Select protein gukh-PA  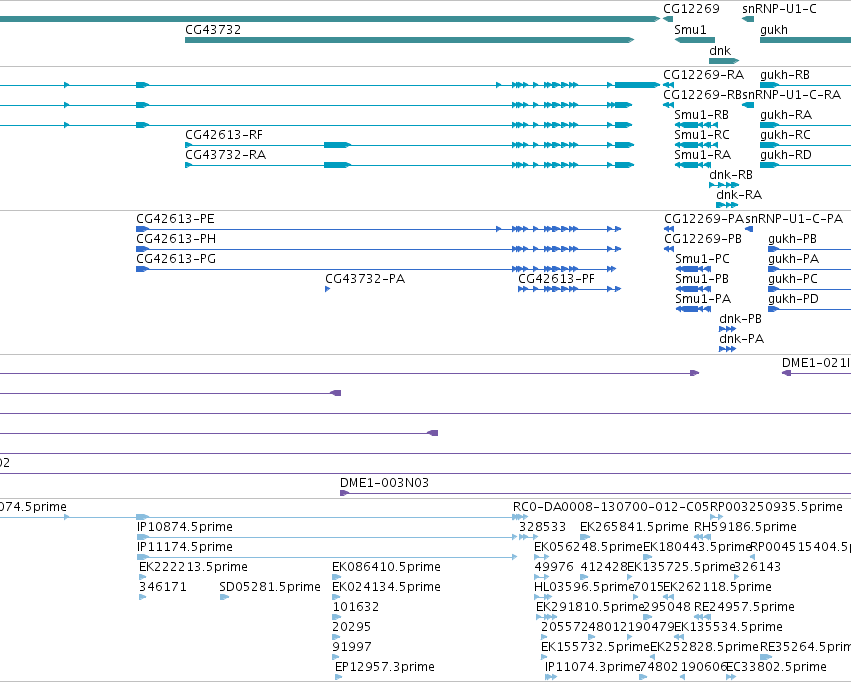[x=793, y=259]
